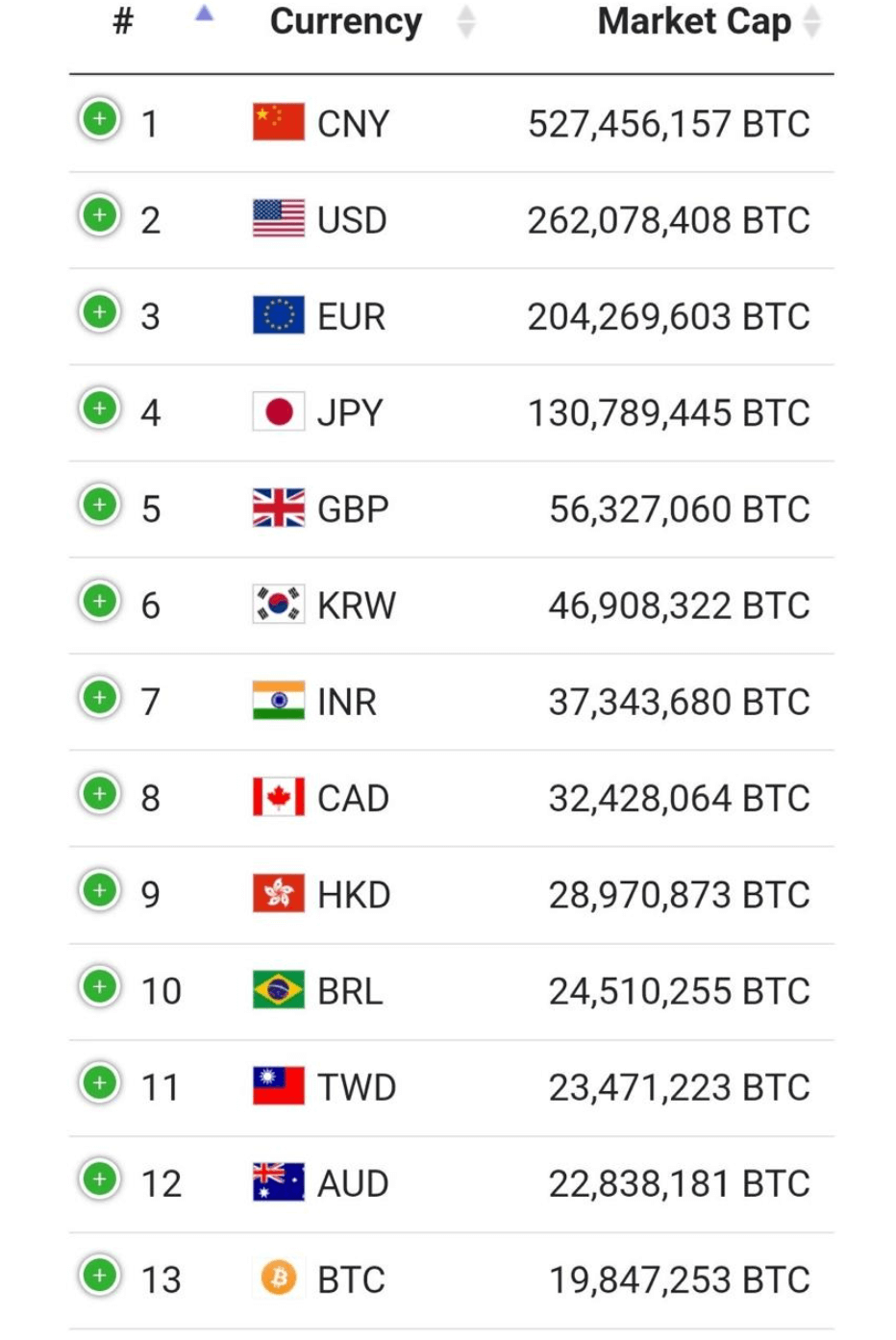
Task: Expand the USD row with plus button
Action: (100, 216)
